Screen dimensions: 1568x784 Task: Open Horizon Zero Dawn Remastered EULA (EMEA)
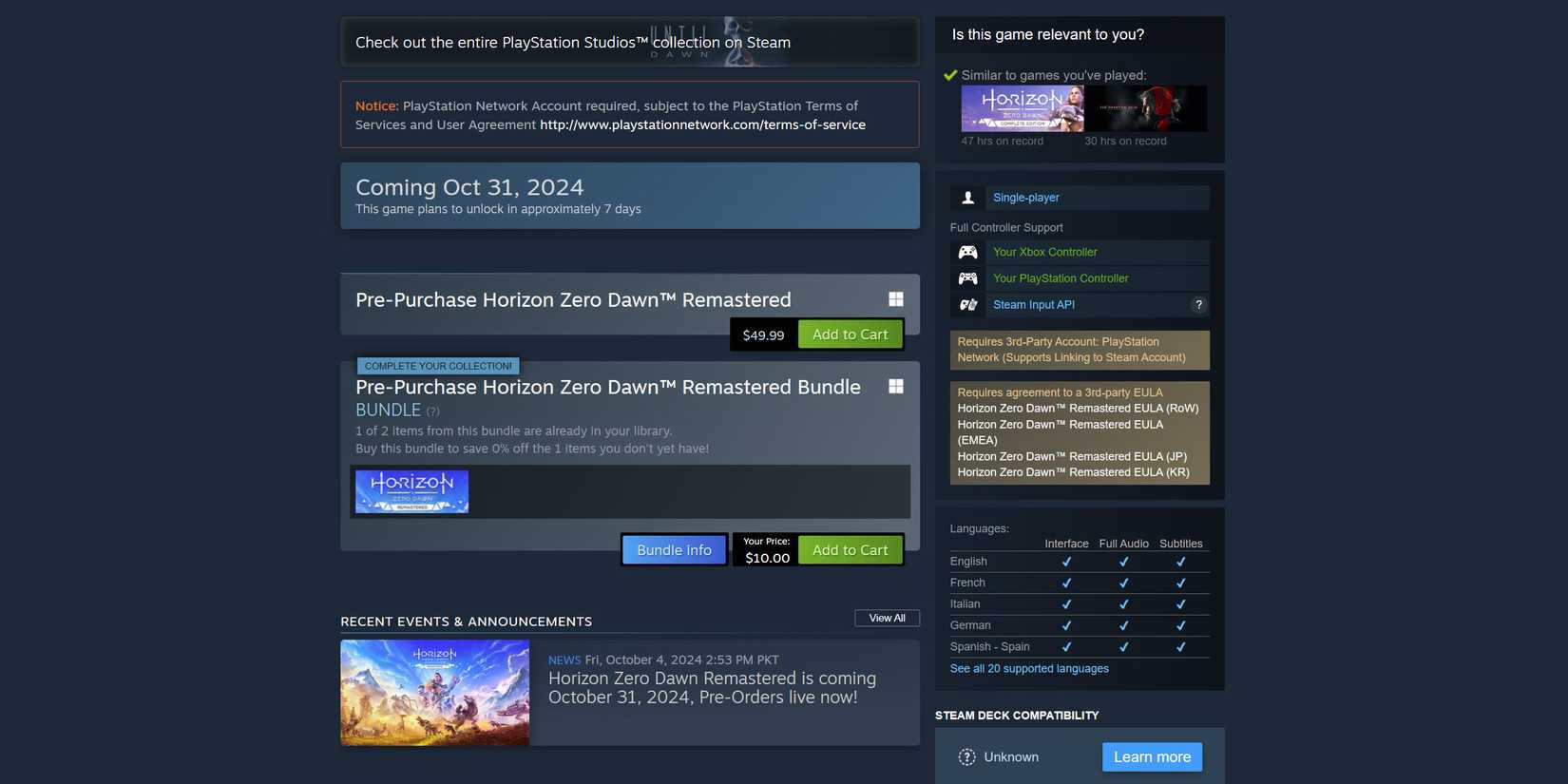pos(1061,432)
